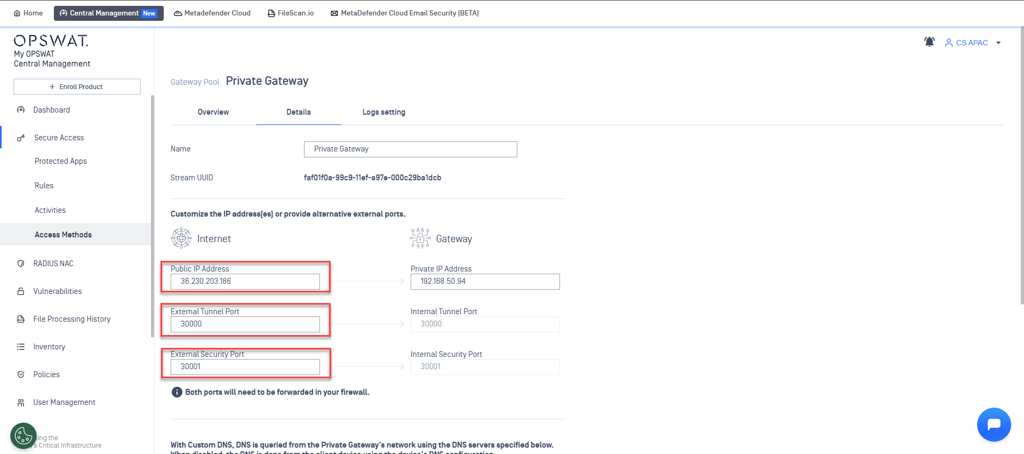Click the Email Security envelope icon

(x=334, y=13)
